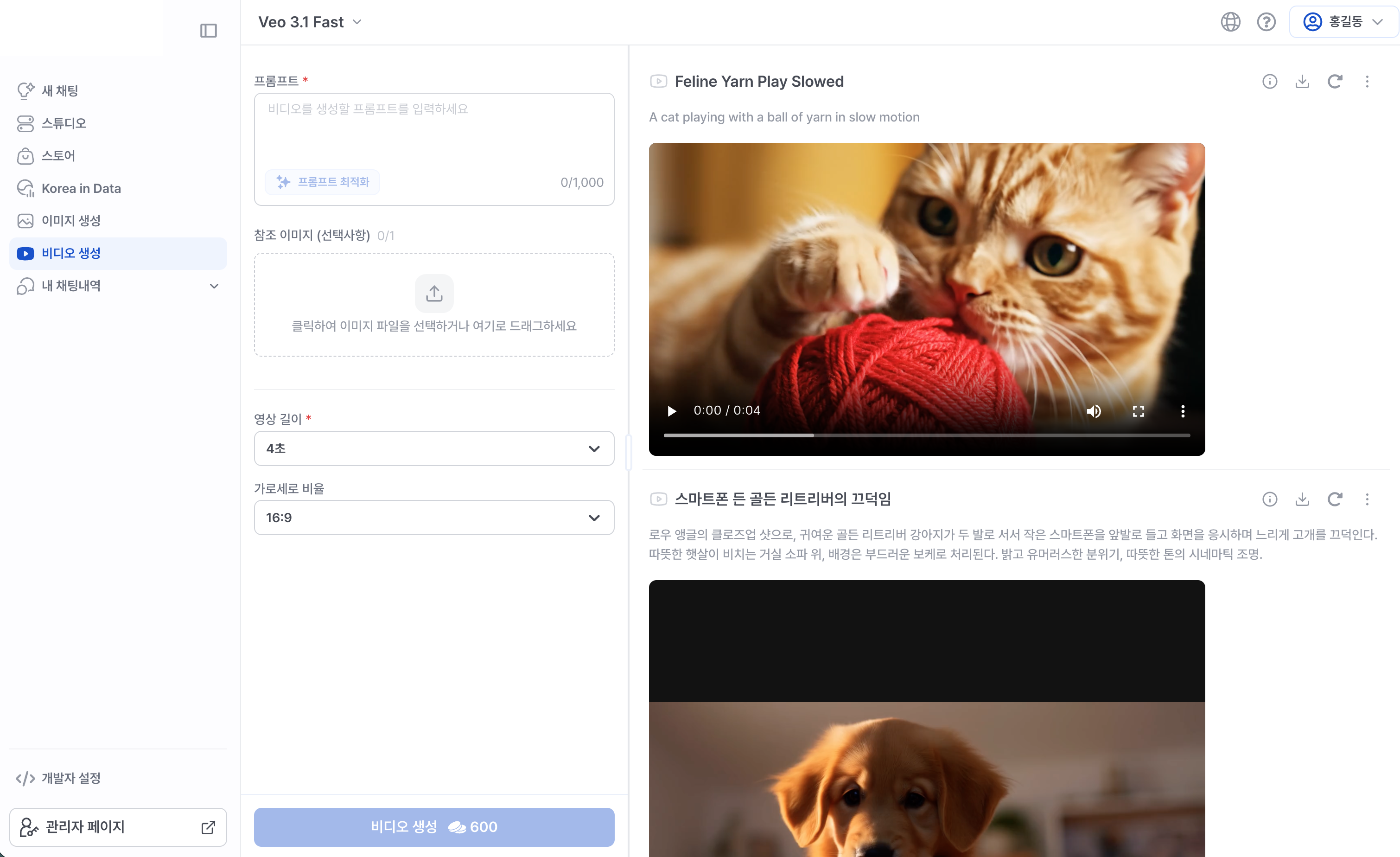The height and width of the screenshot is (857, 1400).
Task: Open the Veo 3.1 Fast model dropdown
Action: [x=310, y=22]
